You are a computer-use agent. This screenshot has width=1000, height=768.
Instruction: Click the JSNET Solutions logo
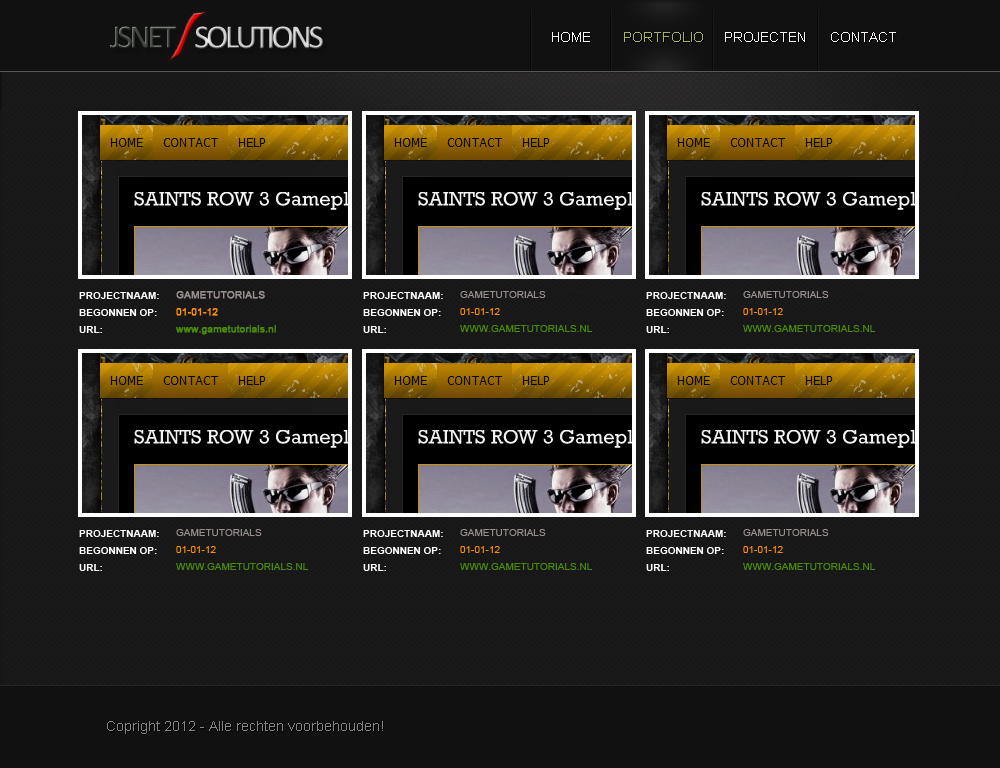click(216, 36)
